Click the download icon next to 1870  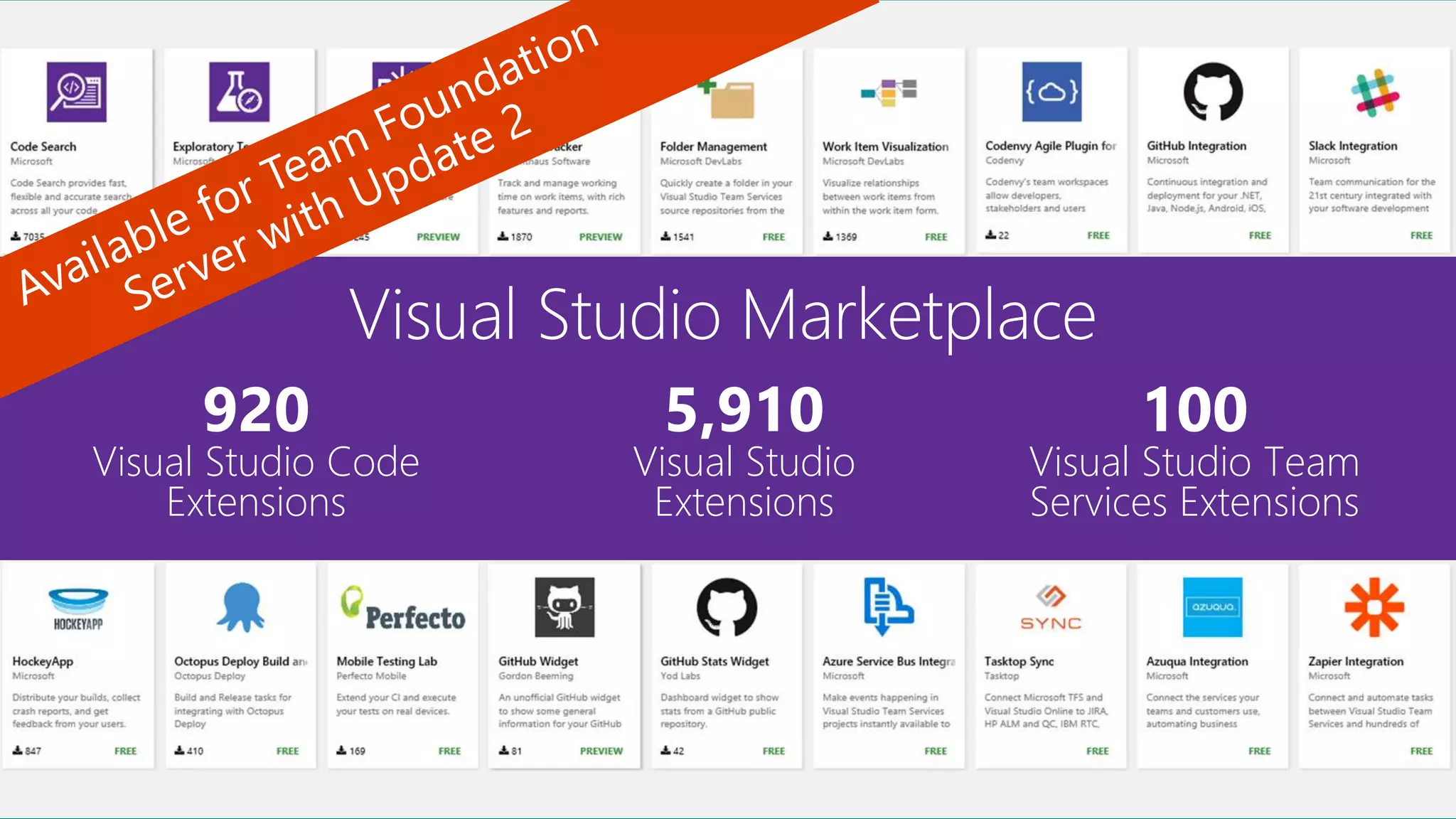tap(503, 236)
